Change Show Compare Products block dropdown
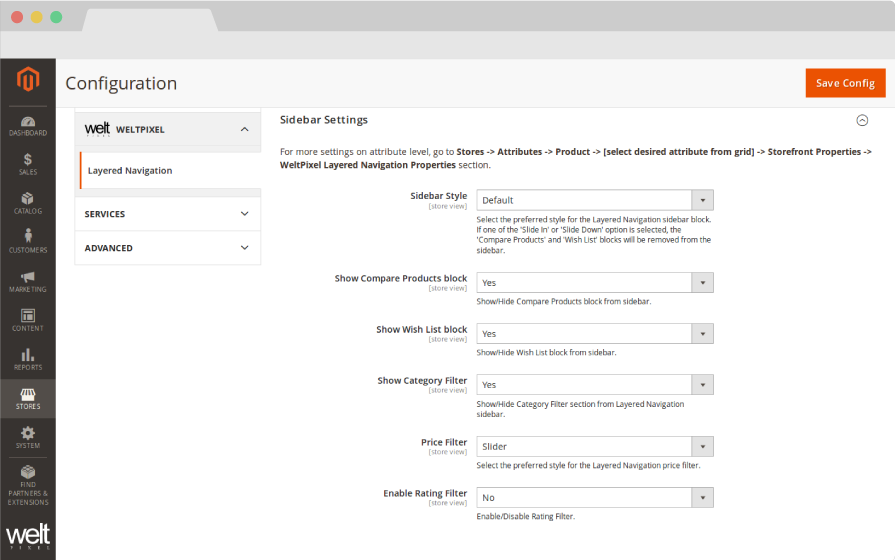Viewport: 895px width, 560px height. click(594, 283)
